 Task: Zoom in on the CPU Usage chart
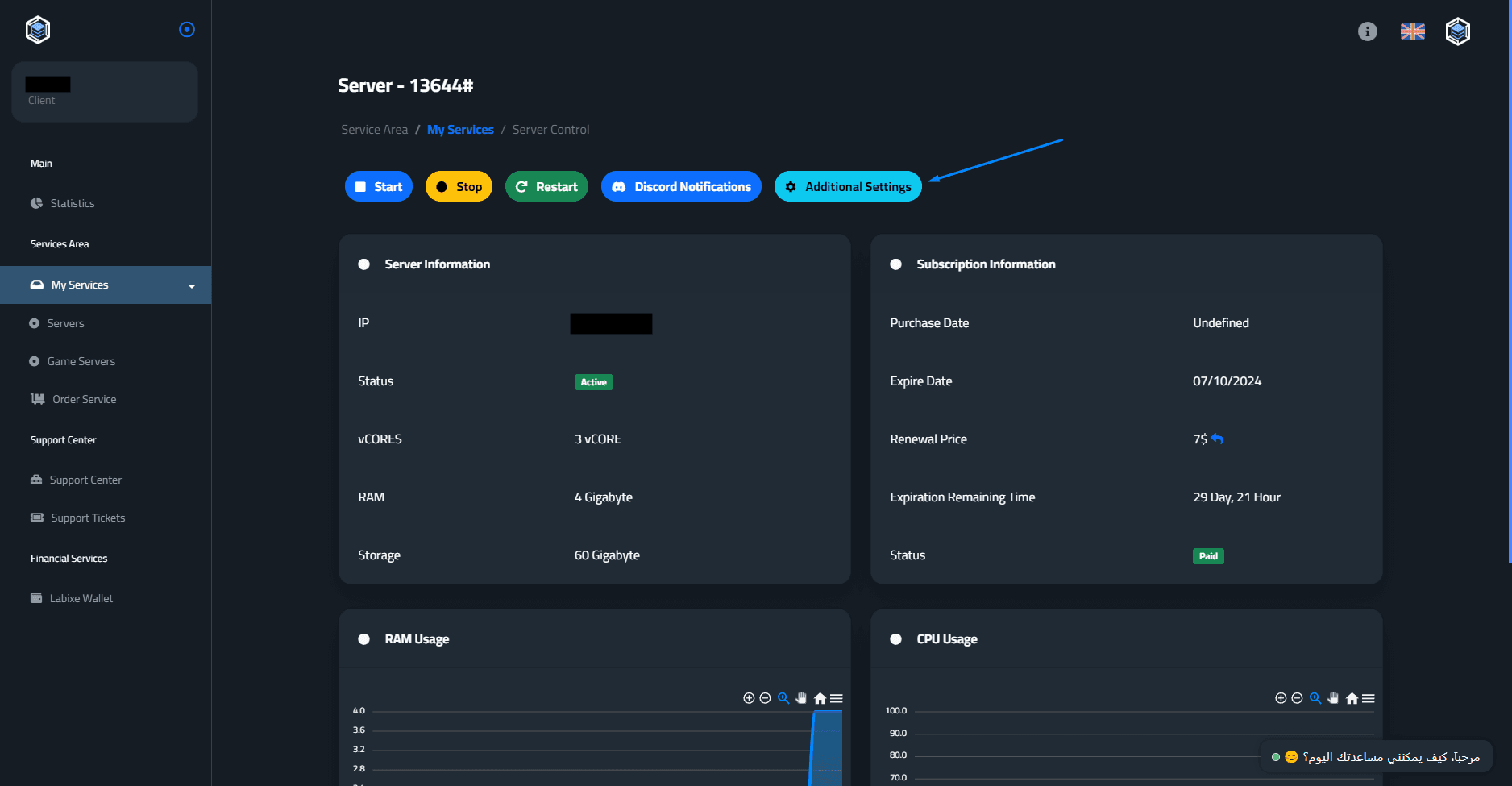point(1281,698)
